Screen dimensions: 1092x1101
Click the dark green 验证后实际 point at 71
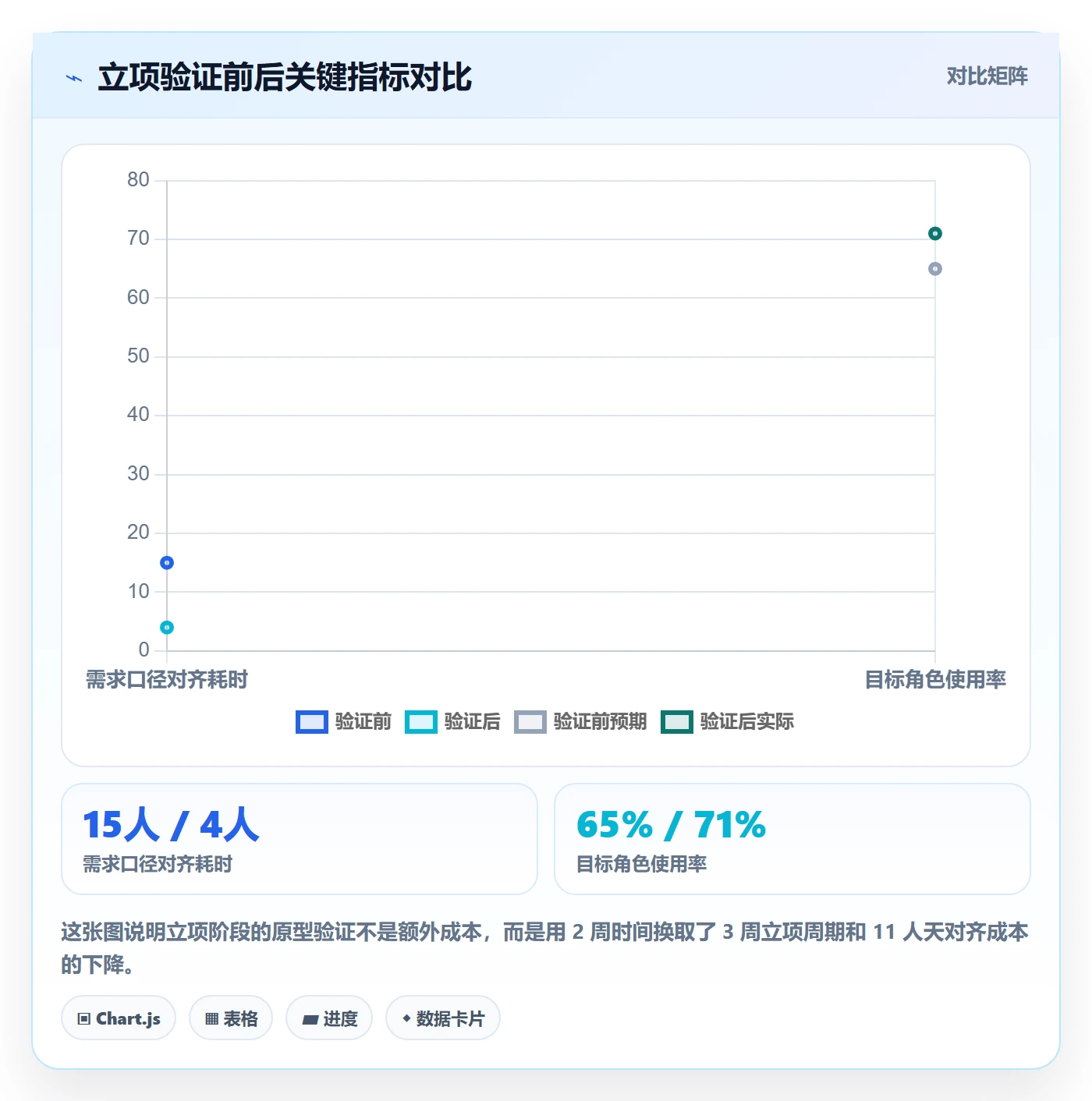pos(935,234)
